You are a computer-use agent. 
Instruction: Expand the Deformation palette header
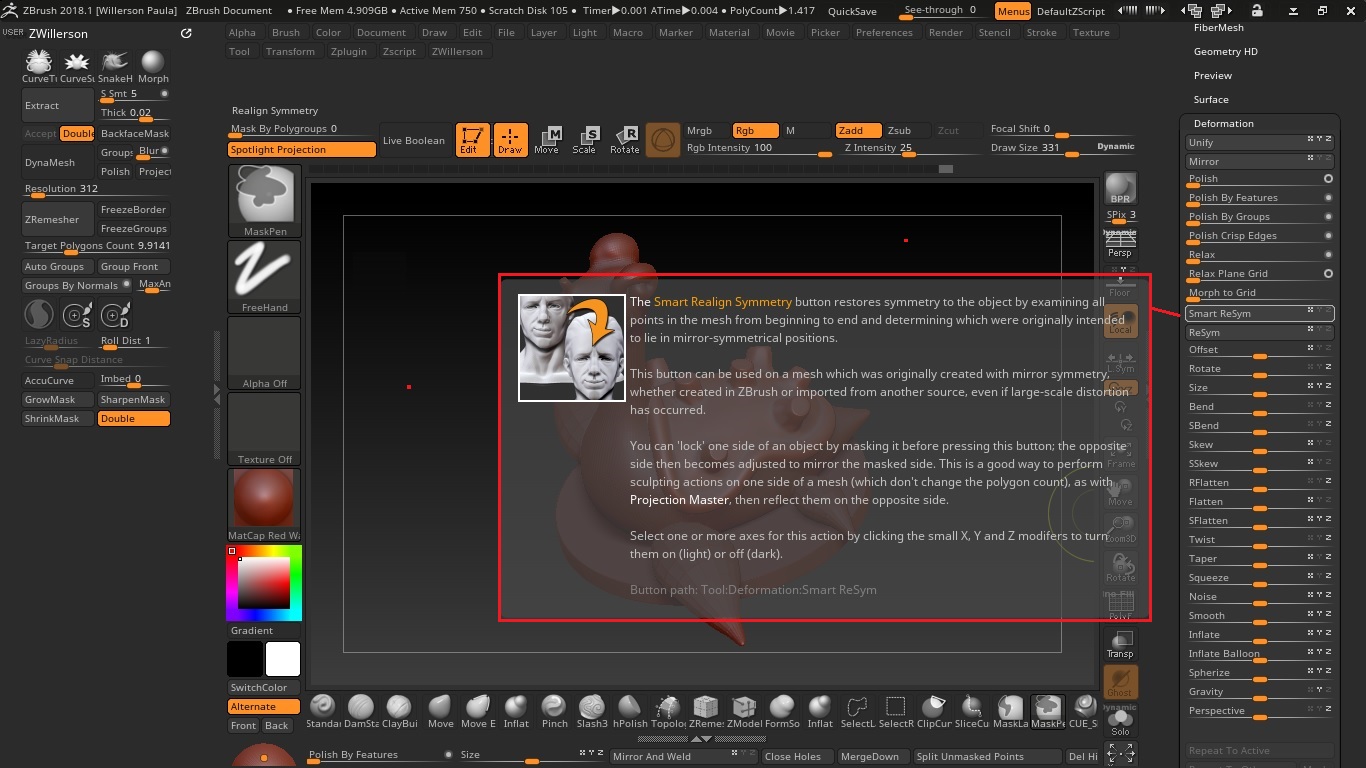click(x=1223, y=123)
